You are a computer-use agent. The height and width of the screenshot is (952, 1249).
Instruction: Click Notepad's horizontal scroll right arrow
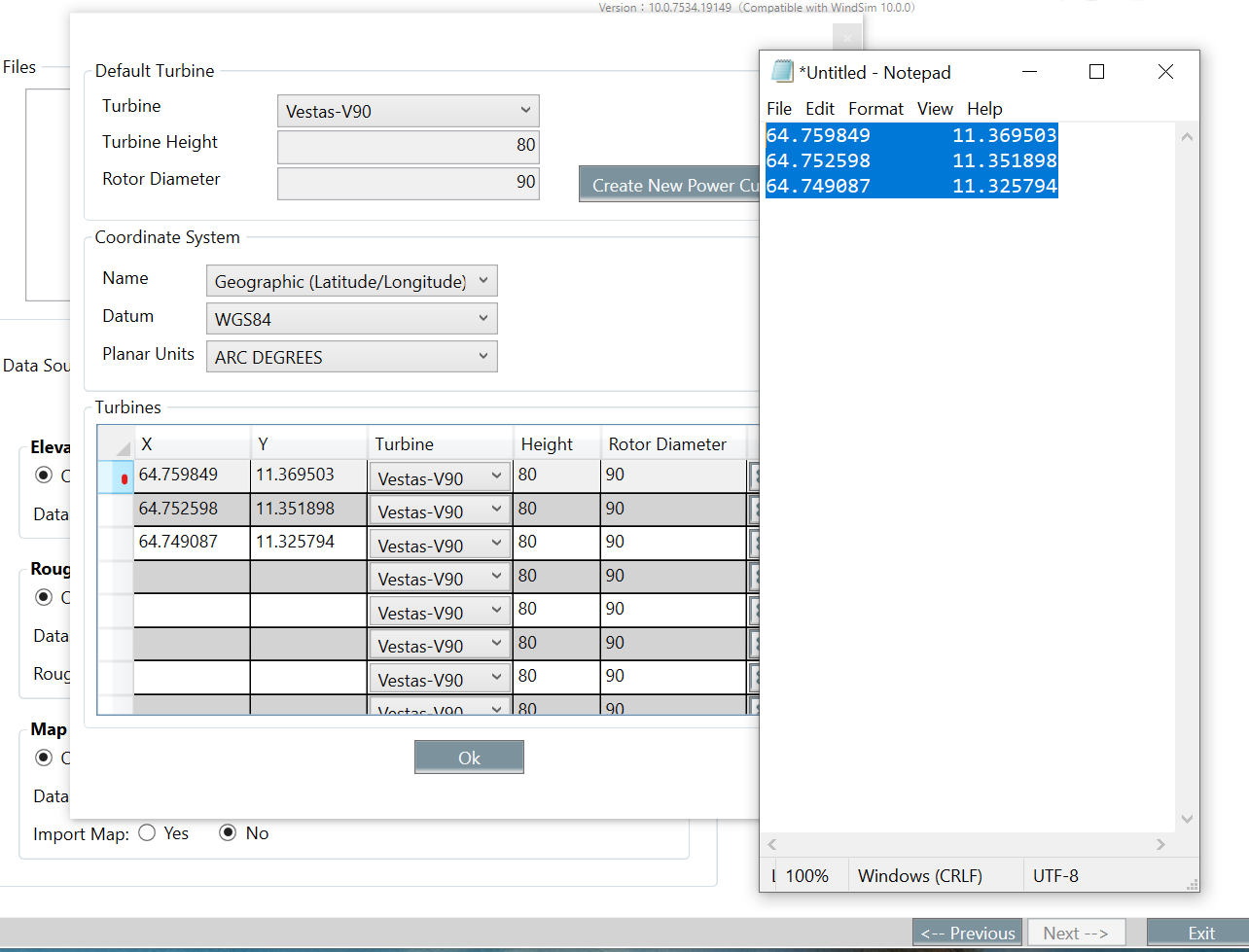[1160, 844]
